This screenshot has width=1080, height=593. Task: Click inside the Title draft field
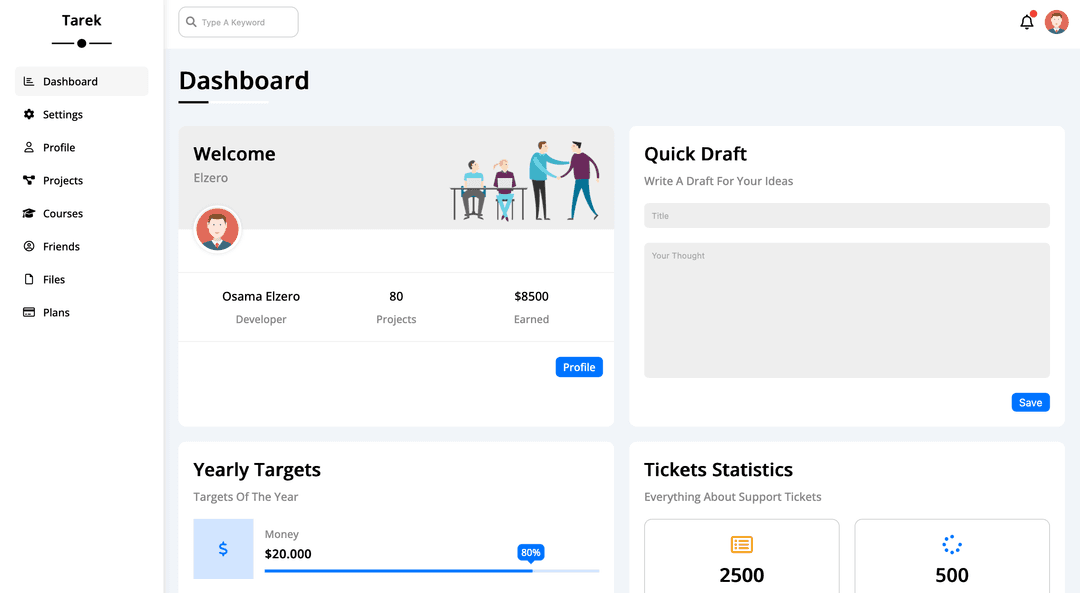[847, 215]
